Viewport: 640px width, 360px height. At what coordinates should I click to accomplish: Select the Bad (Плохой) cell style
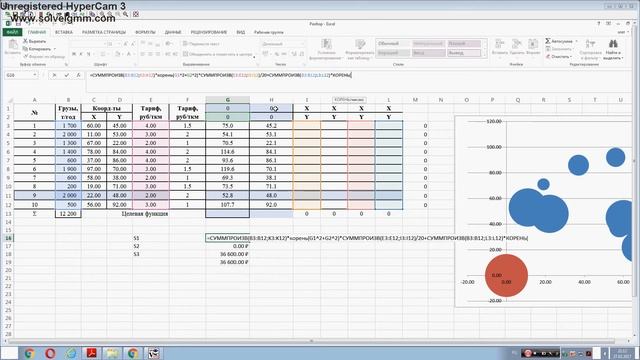(x=464, y=44)
